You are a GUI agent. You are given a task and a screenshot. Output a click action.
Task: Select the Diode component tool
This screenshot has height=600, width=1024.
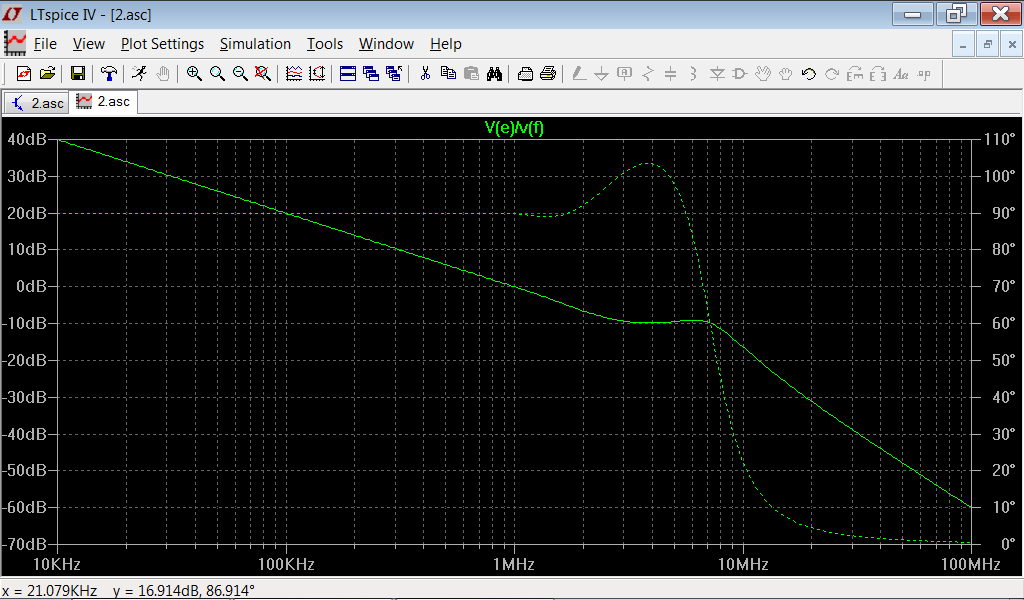tap(717, 74)
